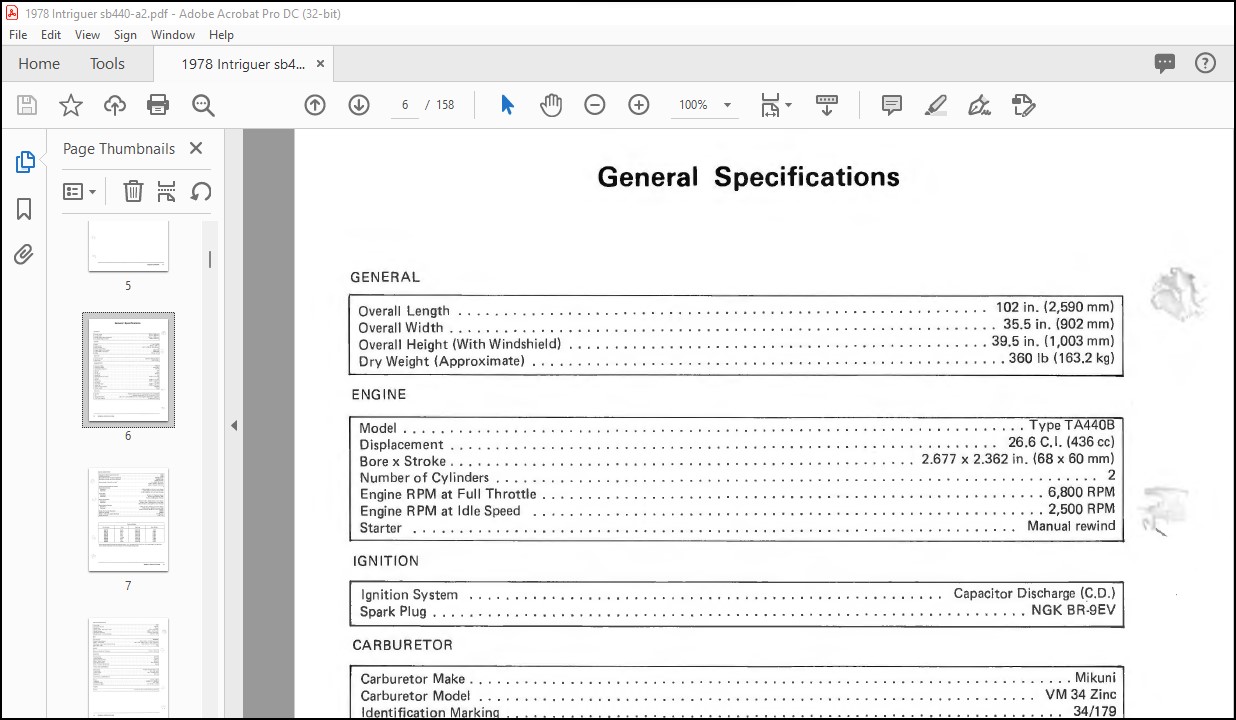Click the scrolling mode keyboard icon
Screen dimensions: 1236x720
coord(827,105)
